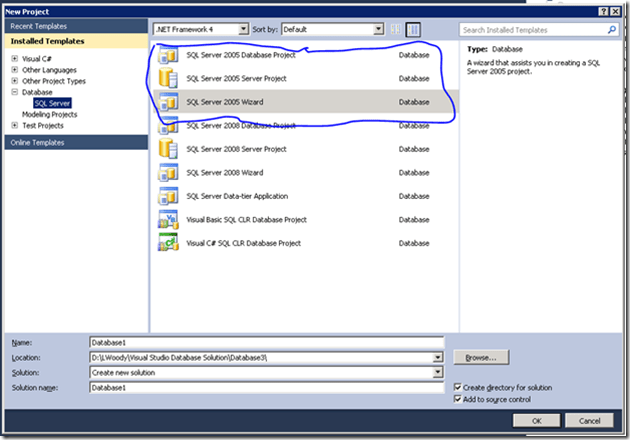Select Visual Basic SQL CLR Database Project icon
The height and width of the screenshot is (440, 630).
(x=168, y=220)
